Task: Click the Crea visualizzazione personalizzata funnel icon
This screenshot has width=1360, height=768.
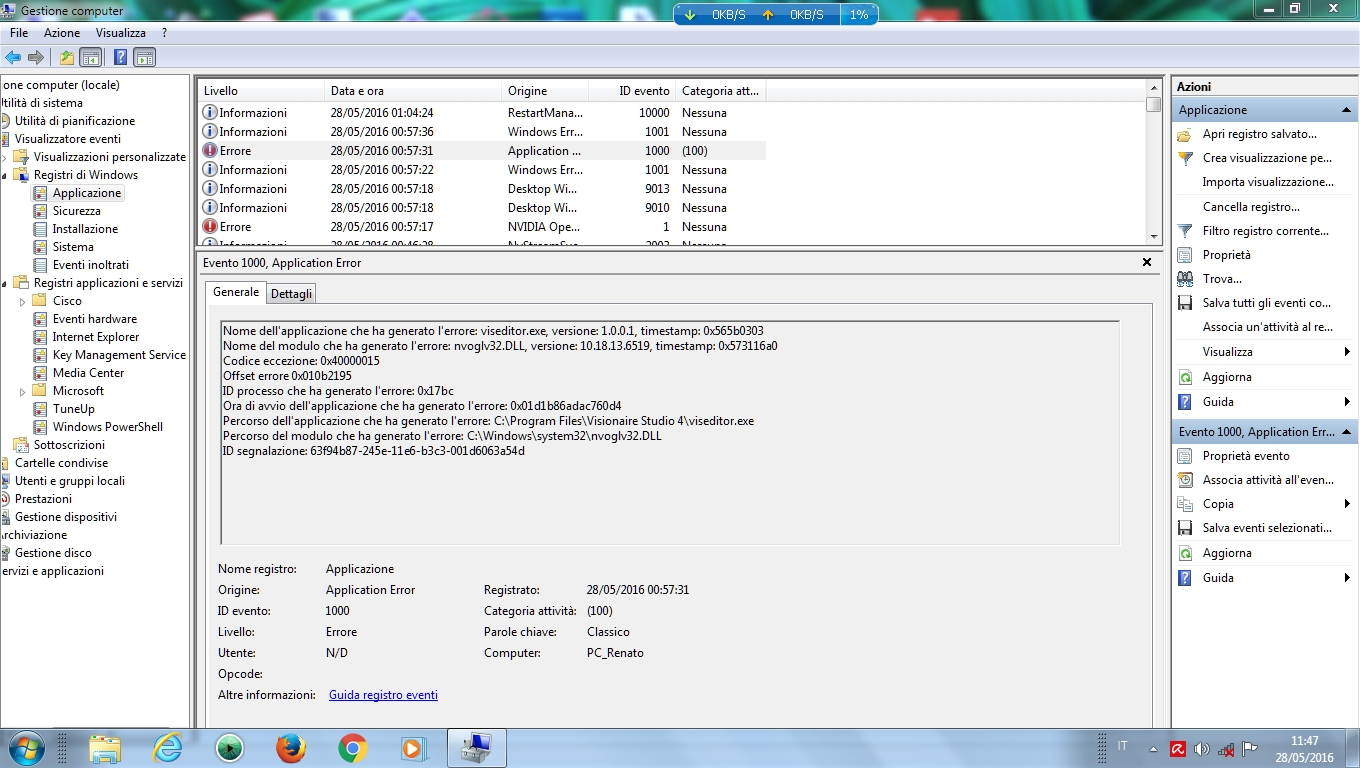Action: tap(1185, 158)
